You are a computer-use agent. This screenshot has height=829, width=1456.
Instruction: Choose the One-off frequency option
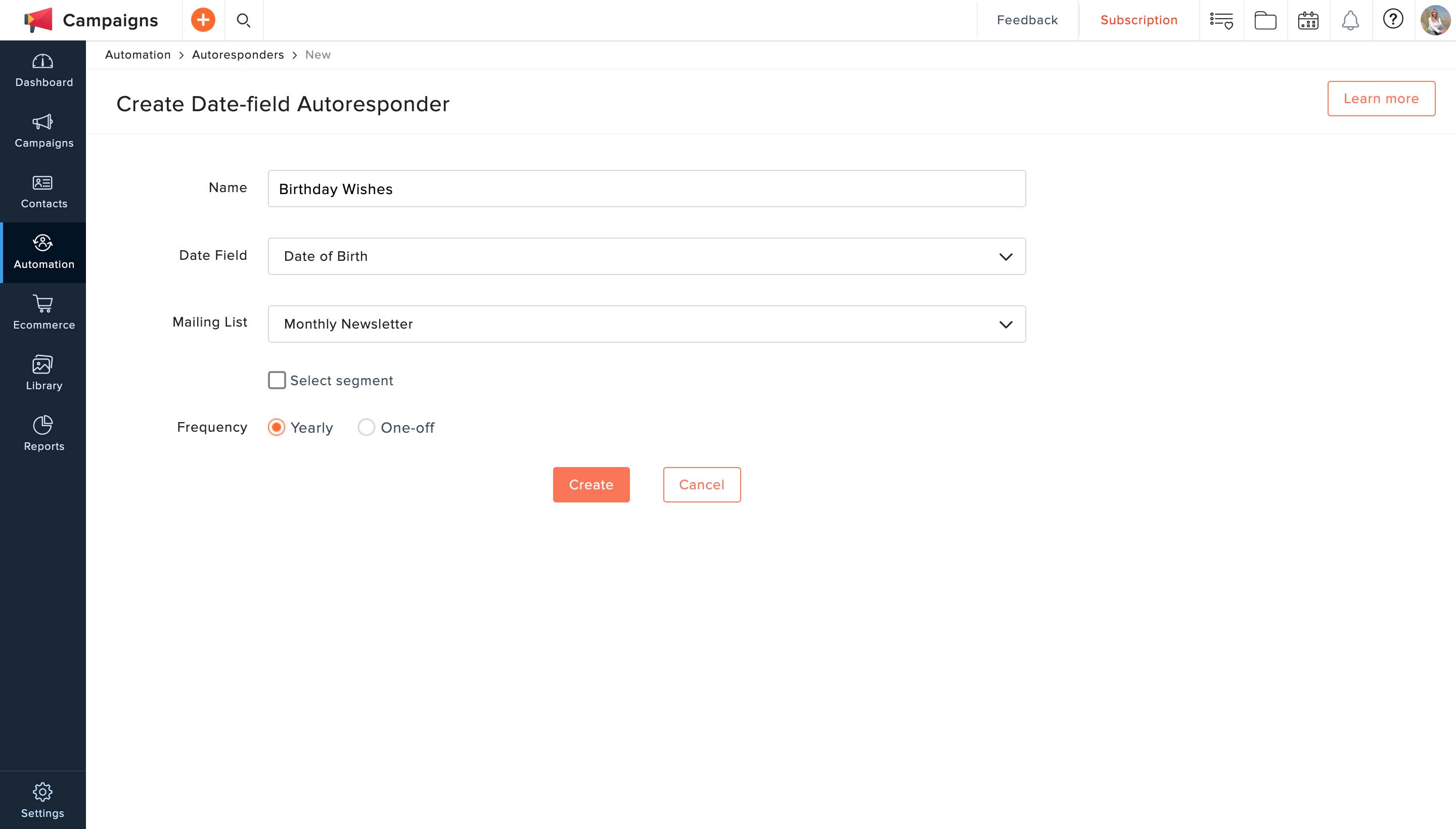point(366,427)
